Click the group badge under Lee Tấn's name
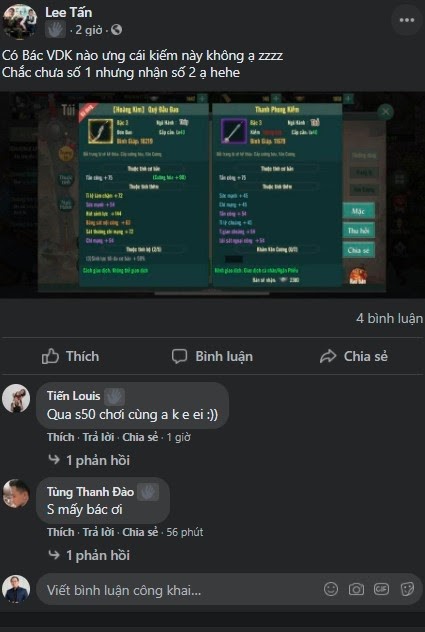 [55, 30]
